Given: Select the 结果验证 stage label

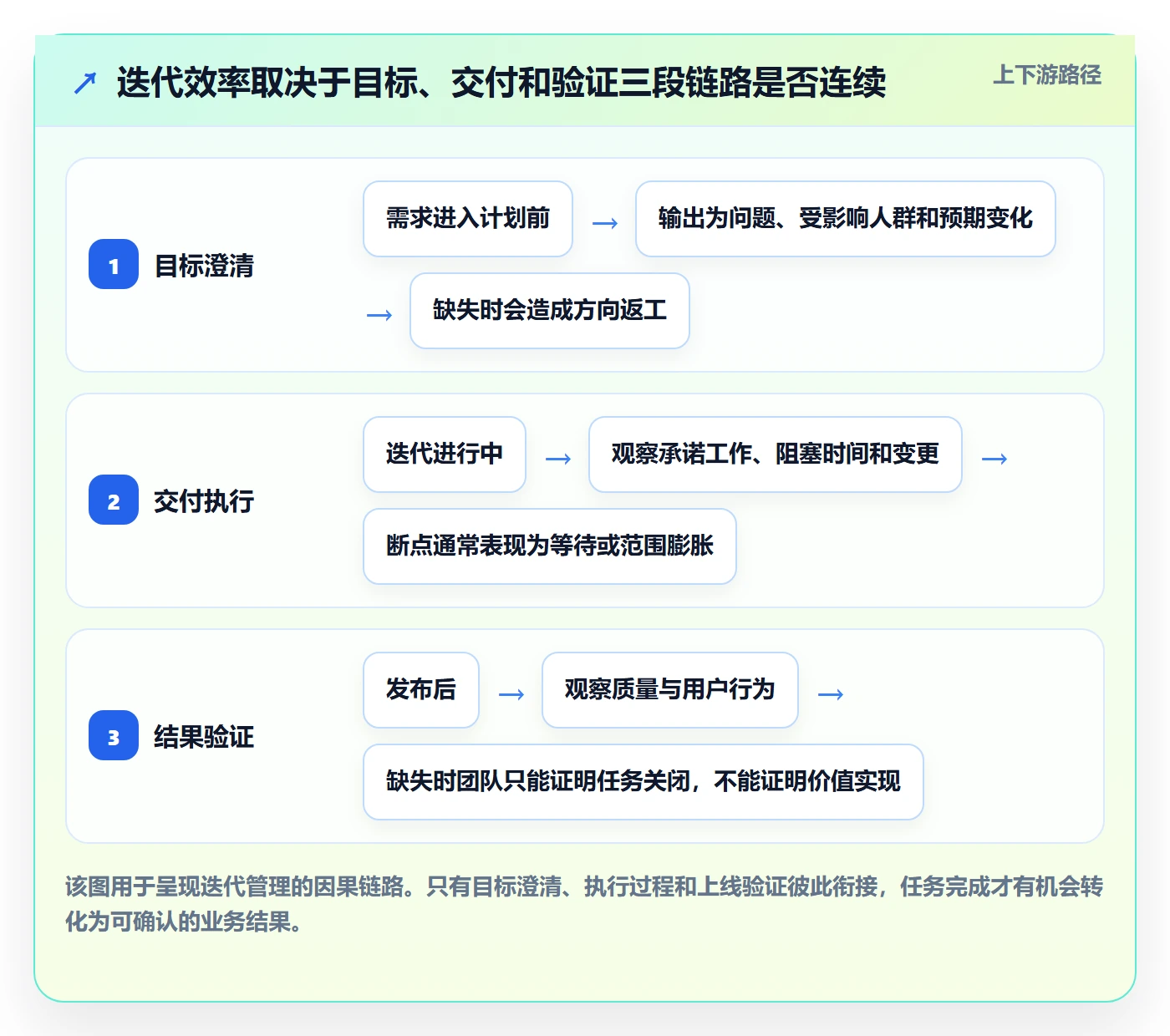Looking at the screenshot, I should (204, 737).
